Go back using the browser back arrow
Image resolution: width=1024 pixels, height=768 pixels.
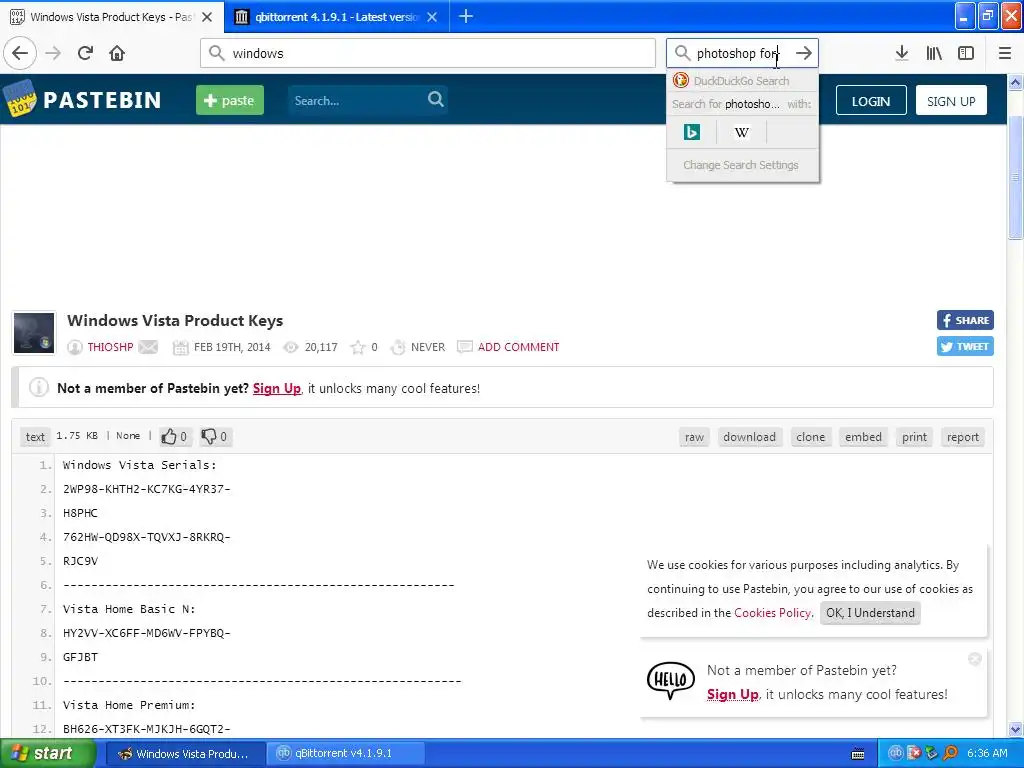click(x=20, y=53)
